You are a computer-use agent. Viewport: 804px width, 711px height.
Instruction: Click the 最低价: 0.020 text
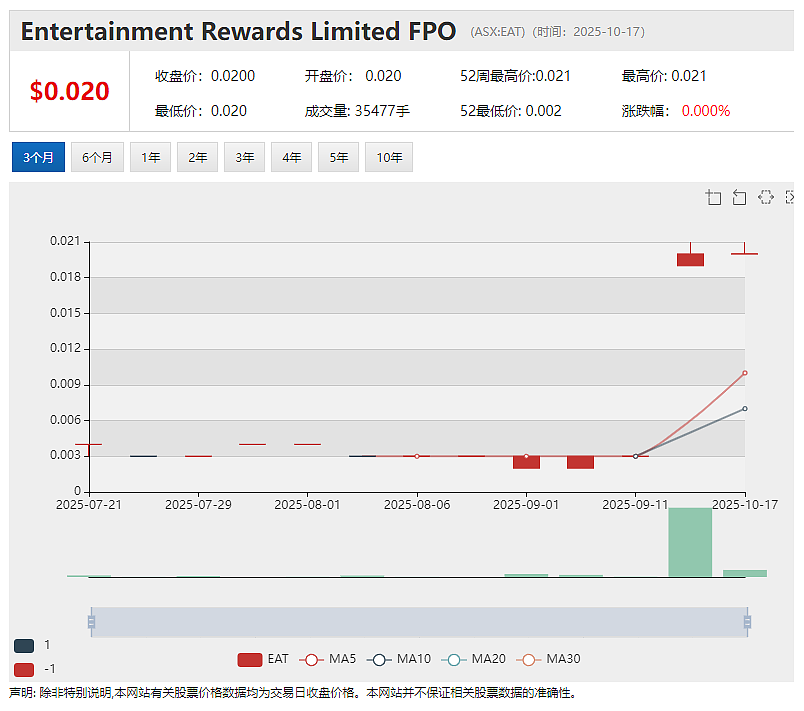(x=201, y=111)
